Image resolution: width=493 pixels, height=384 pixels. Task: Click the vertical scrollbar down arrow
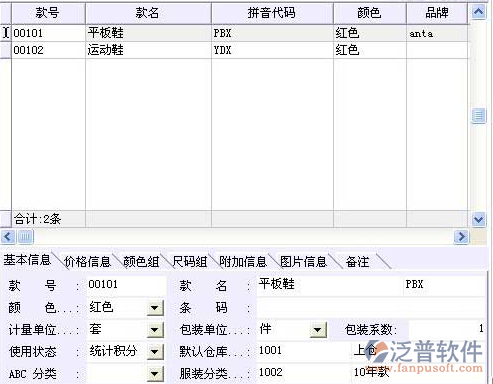pyautogui.click(x=479, y=219)
